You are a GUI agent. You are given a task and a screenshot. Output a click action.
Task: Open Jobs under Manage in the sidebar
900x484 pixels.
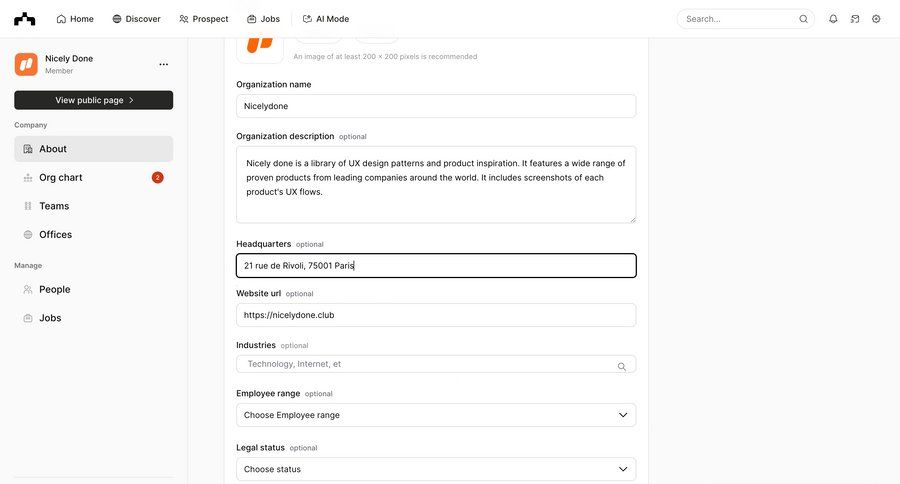(x=94, y=317)
